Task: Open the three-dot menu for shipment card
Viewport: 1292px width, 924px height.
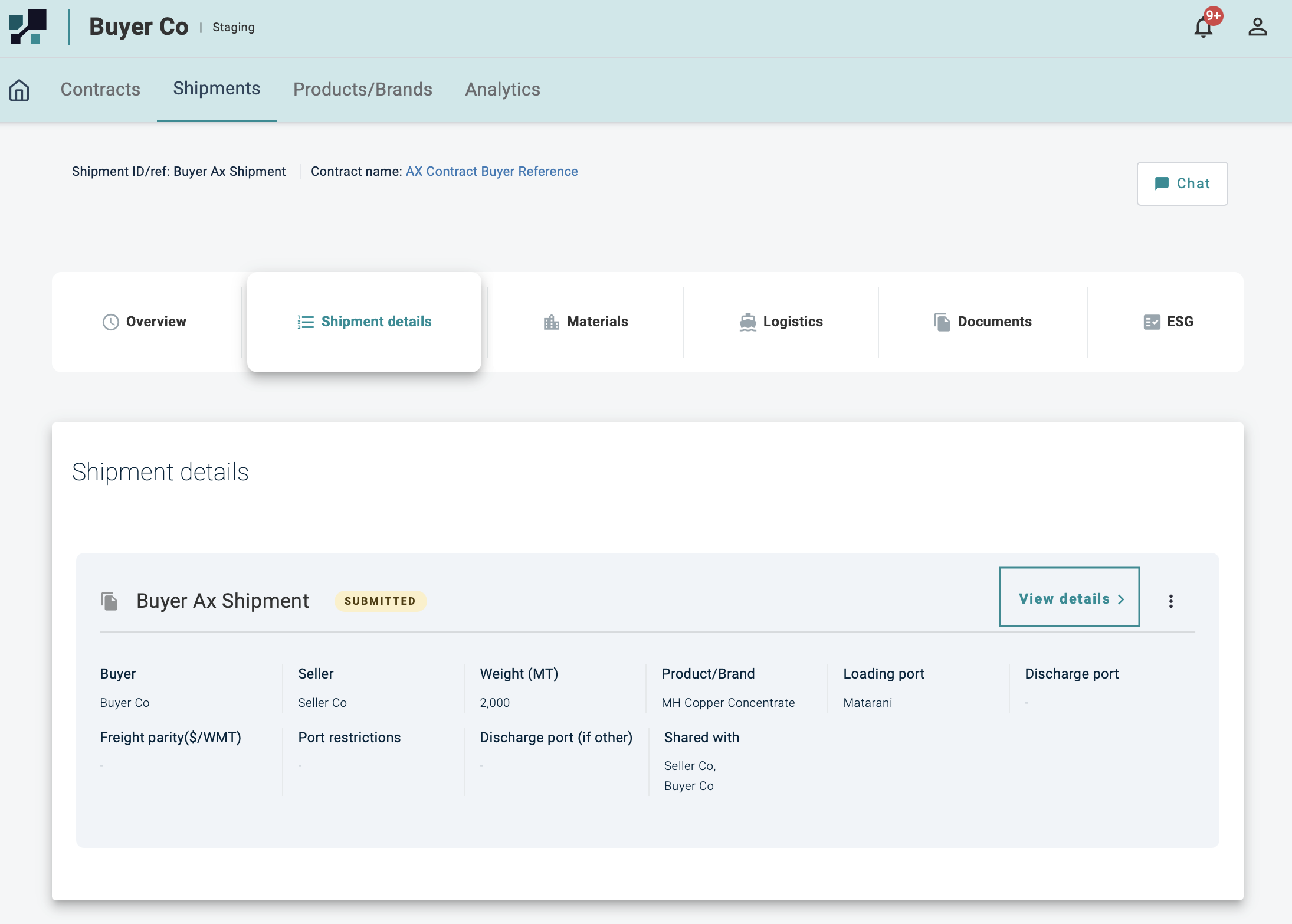Action: coord(1171,601)
